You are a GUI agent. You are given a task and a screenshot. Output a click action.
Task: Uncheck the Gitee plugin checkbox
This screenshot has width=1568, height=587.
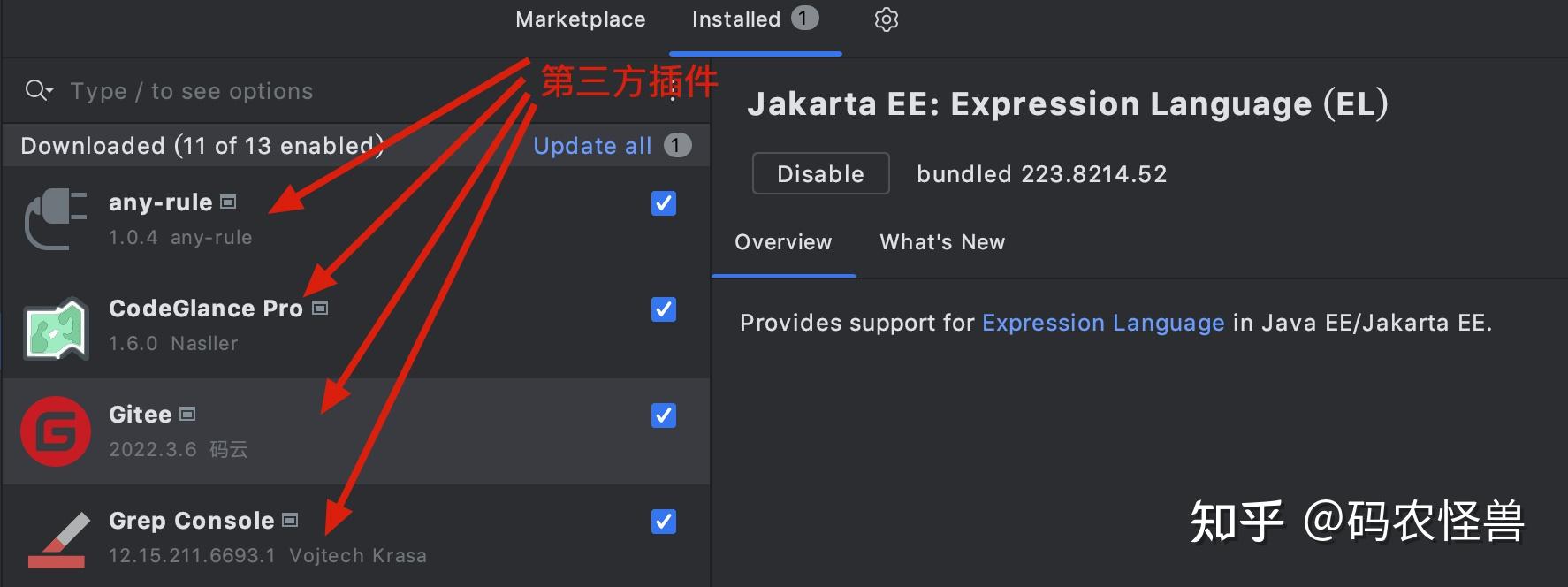click(664, 415)
